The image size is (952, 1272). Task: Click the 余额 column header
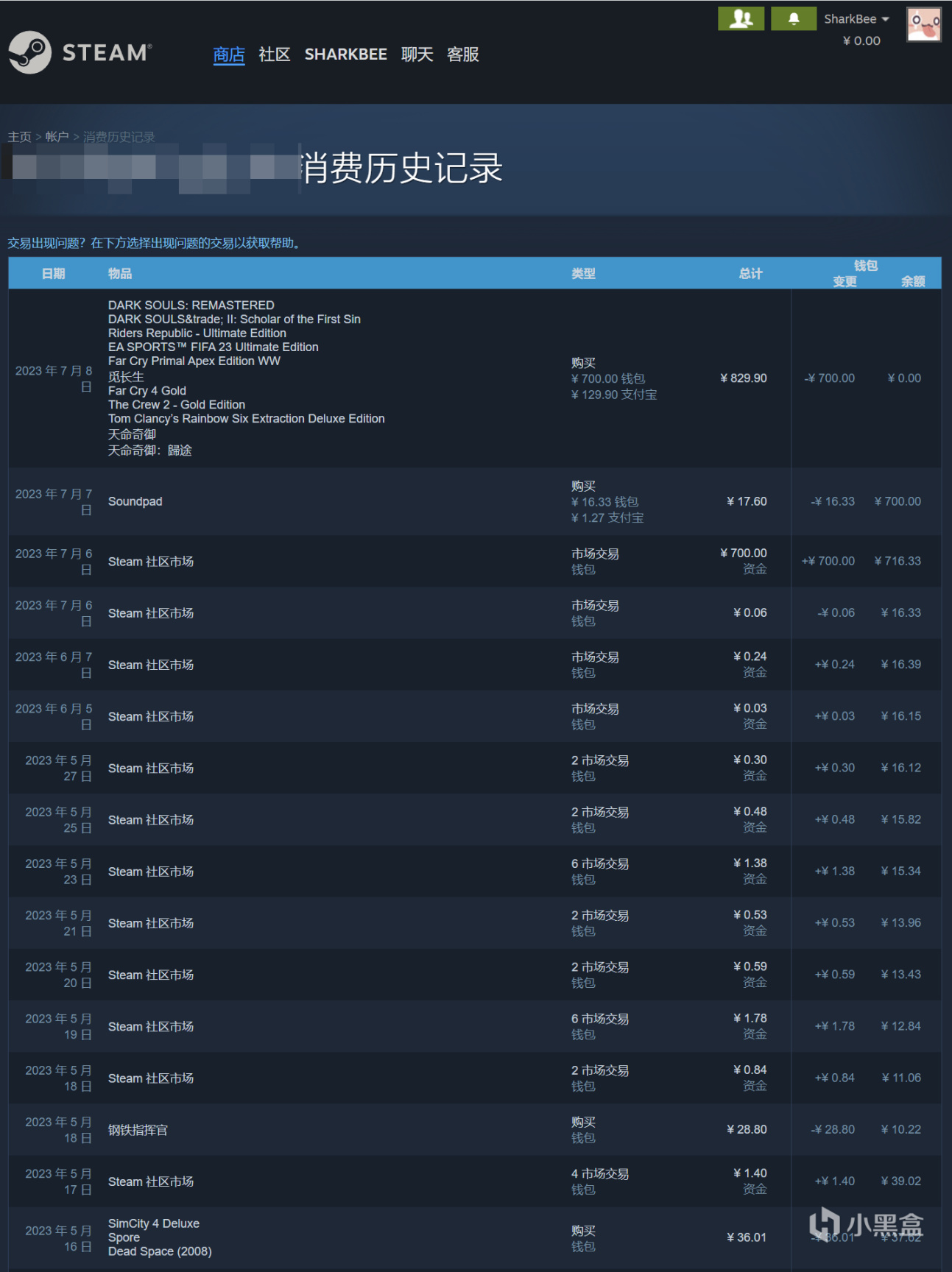coord(913,281)
